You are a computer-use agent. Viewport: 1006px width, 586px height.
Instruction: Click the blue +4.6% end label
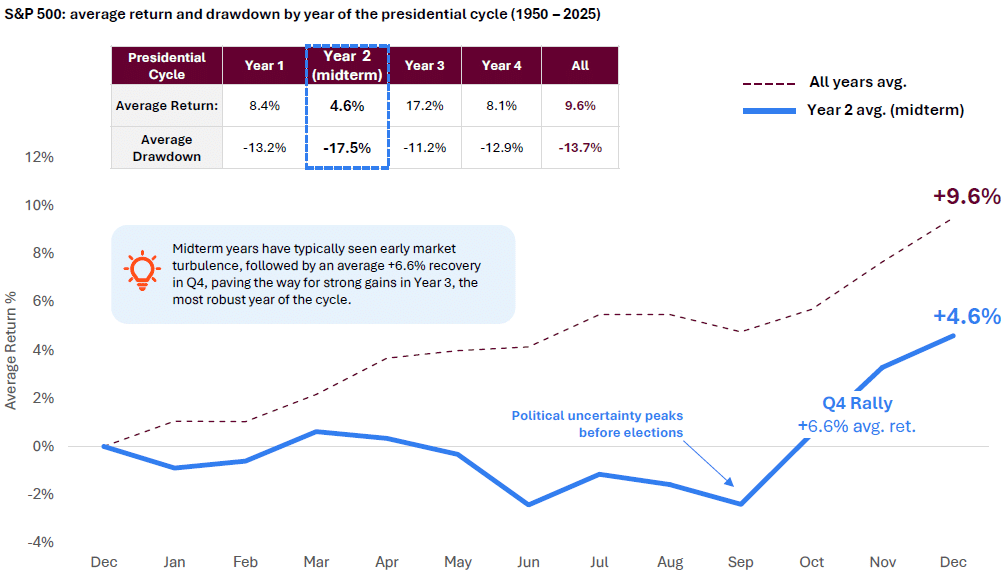click(x=966, y=317)
